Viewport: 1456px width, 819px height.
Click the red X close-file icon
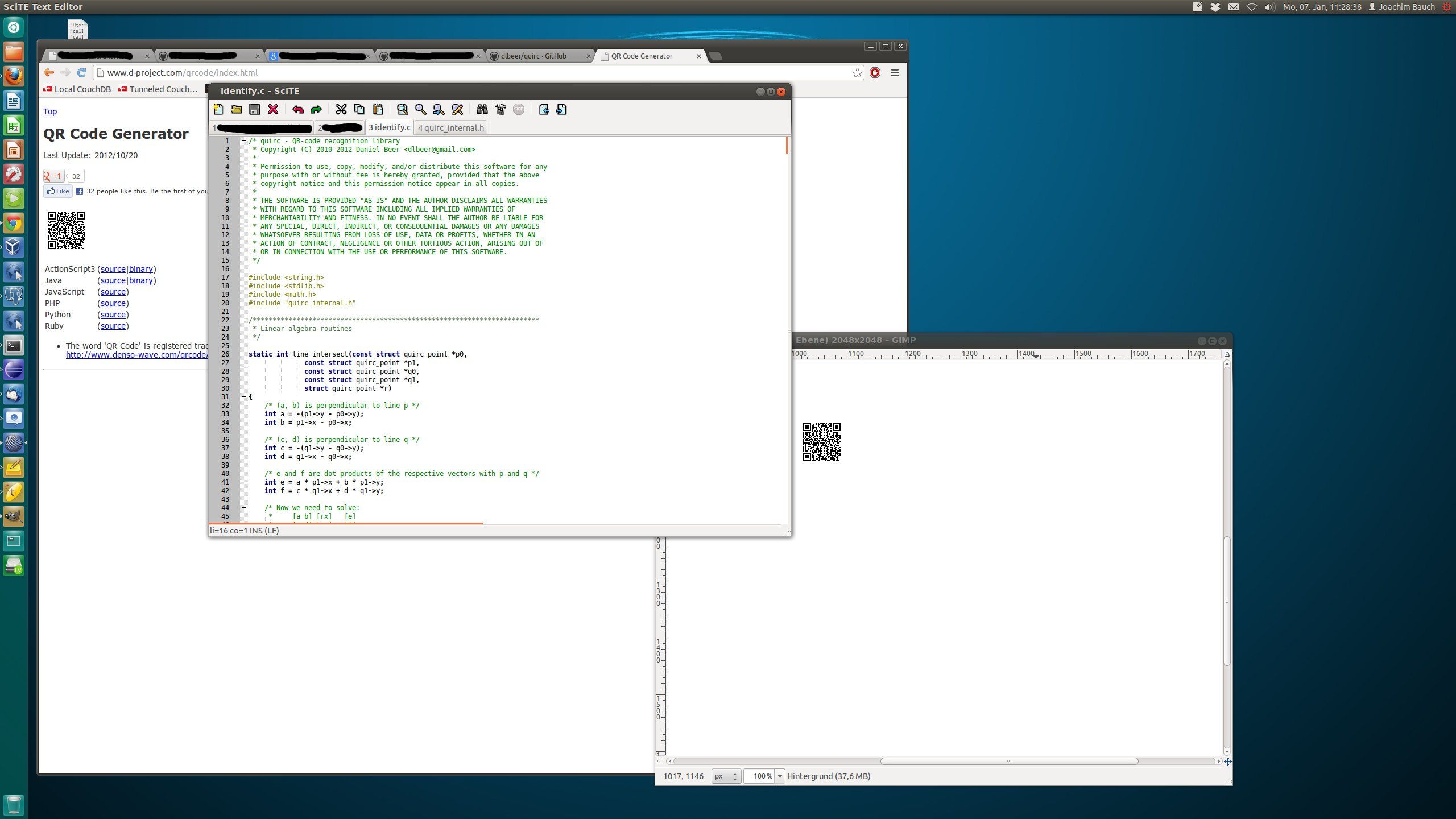pyautogui.click(x=273, y=109)
